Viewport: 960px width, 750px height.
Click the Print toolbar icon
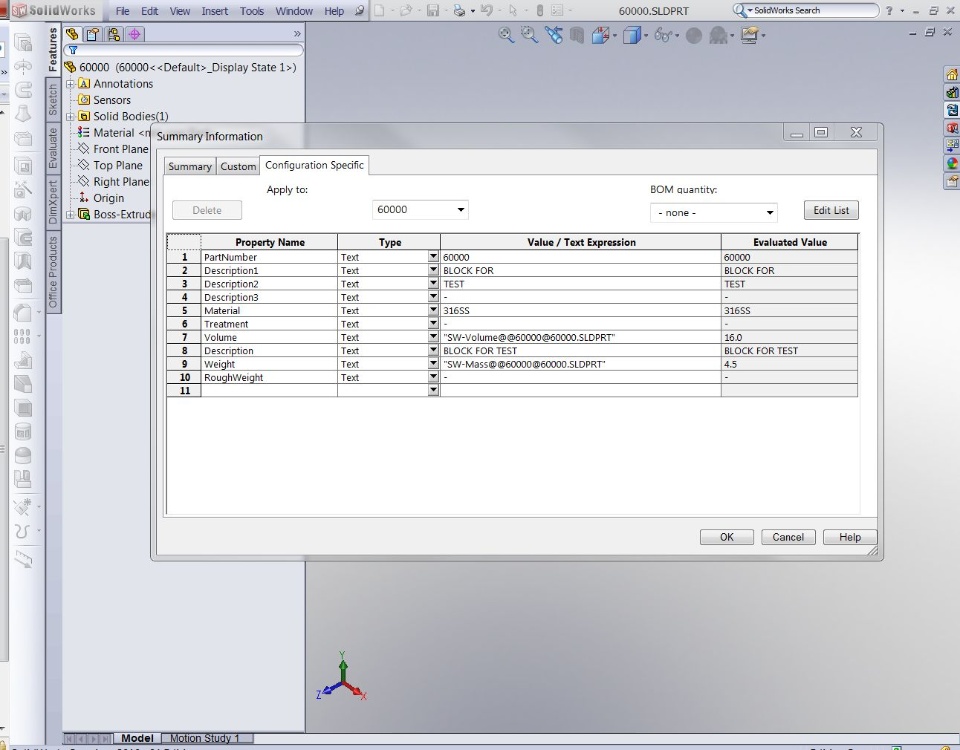point(459,10)
